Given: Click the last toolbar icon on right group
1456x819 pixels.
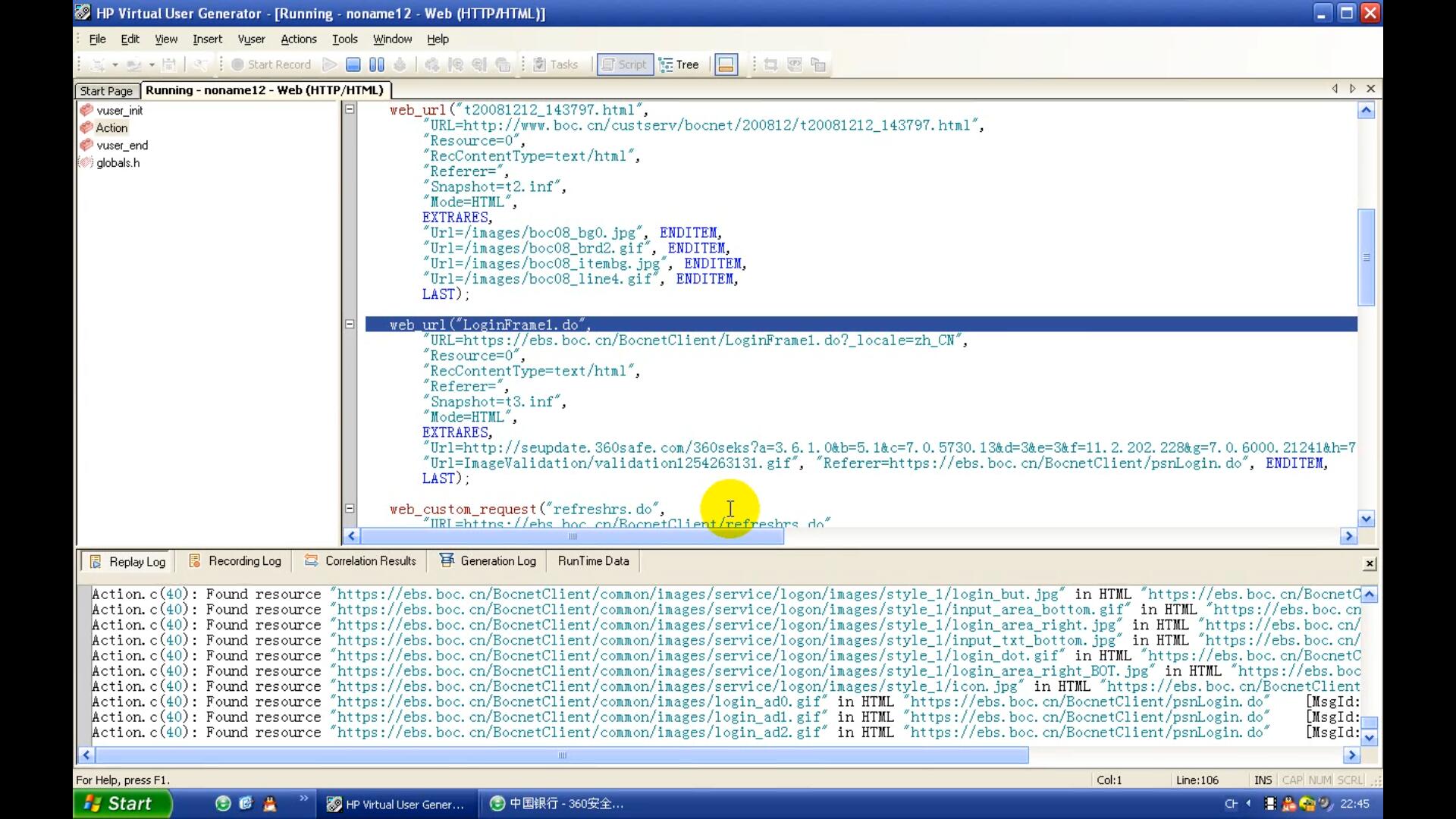Looking at the screenshot, I should [818, 64].
